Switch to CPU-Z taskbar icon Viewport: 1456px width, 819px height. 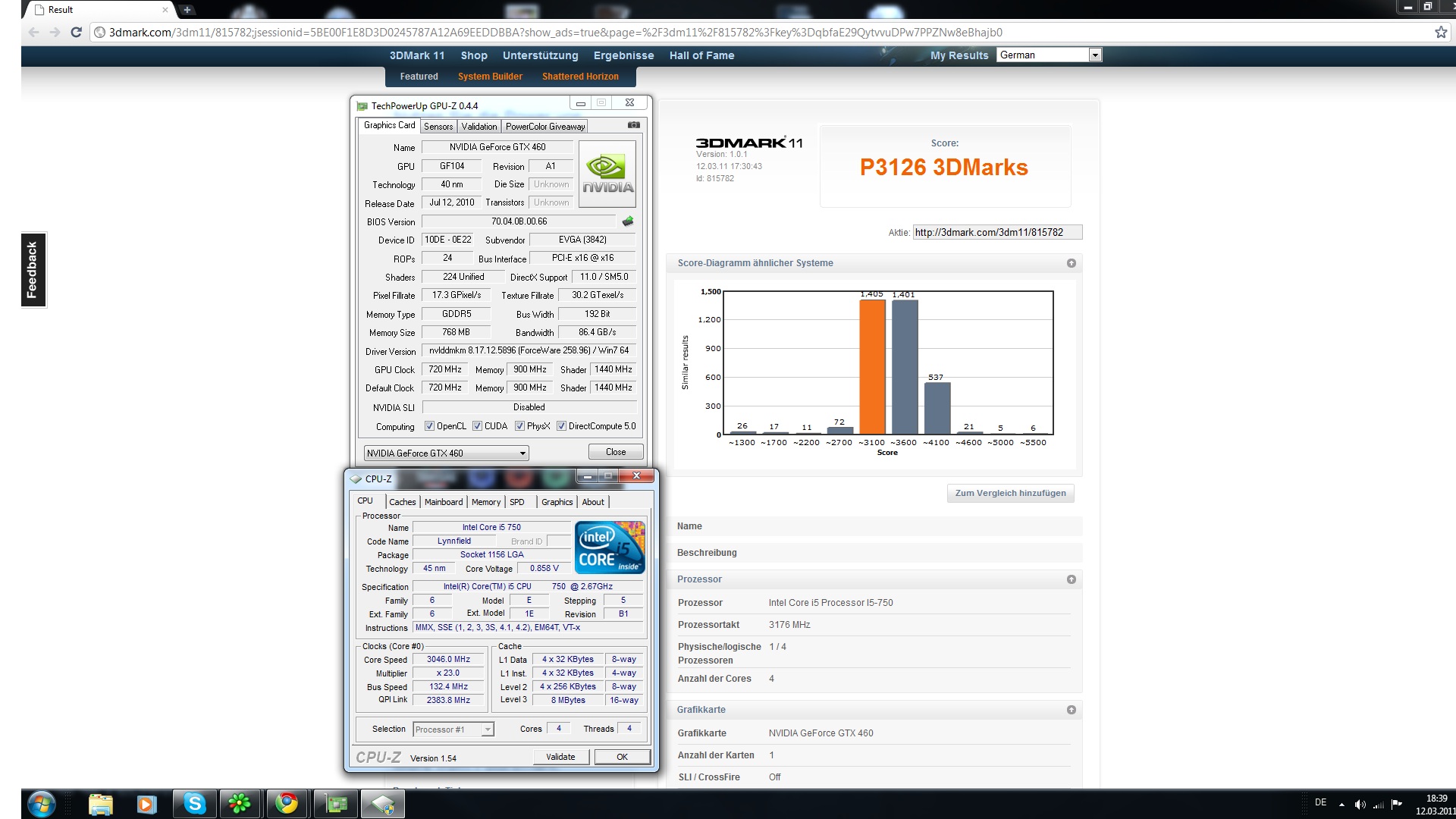click(382, 804)
